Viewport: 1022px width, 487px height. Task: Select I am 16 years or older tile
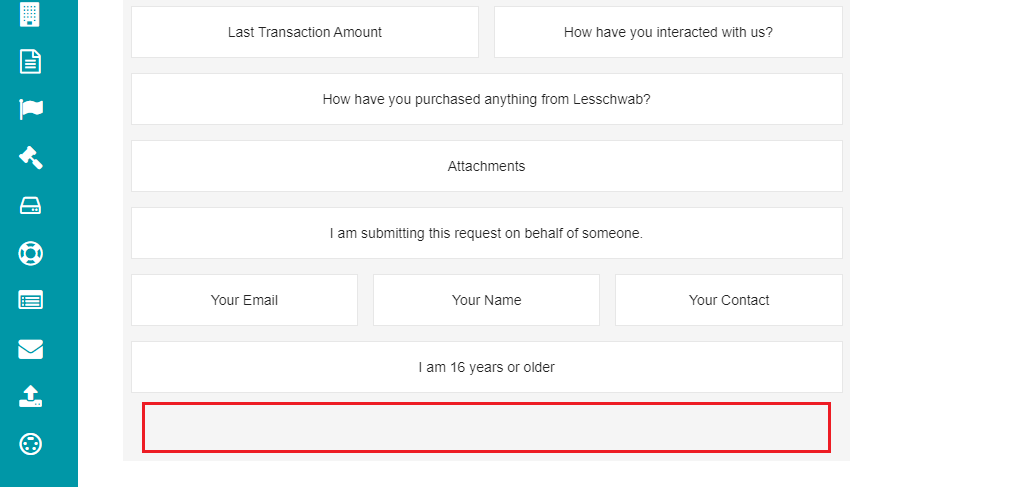click(x=487, y=367)
